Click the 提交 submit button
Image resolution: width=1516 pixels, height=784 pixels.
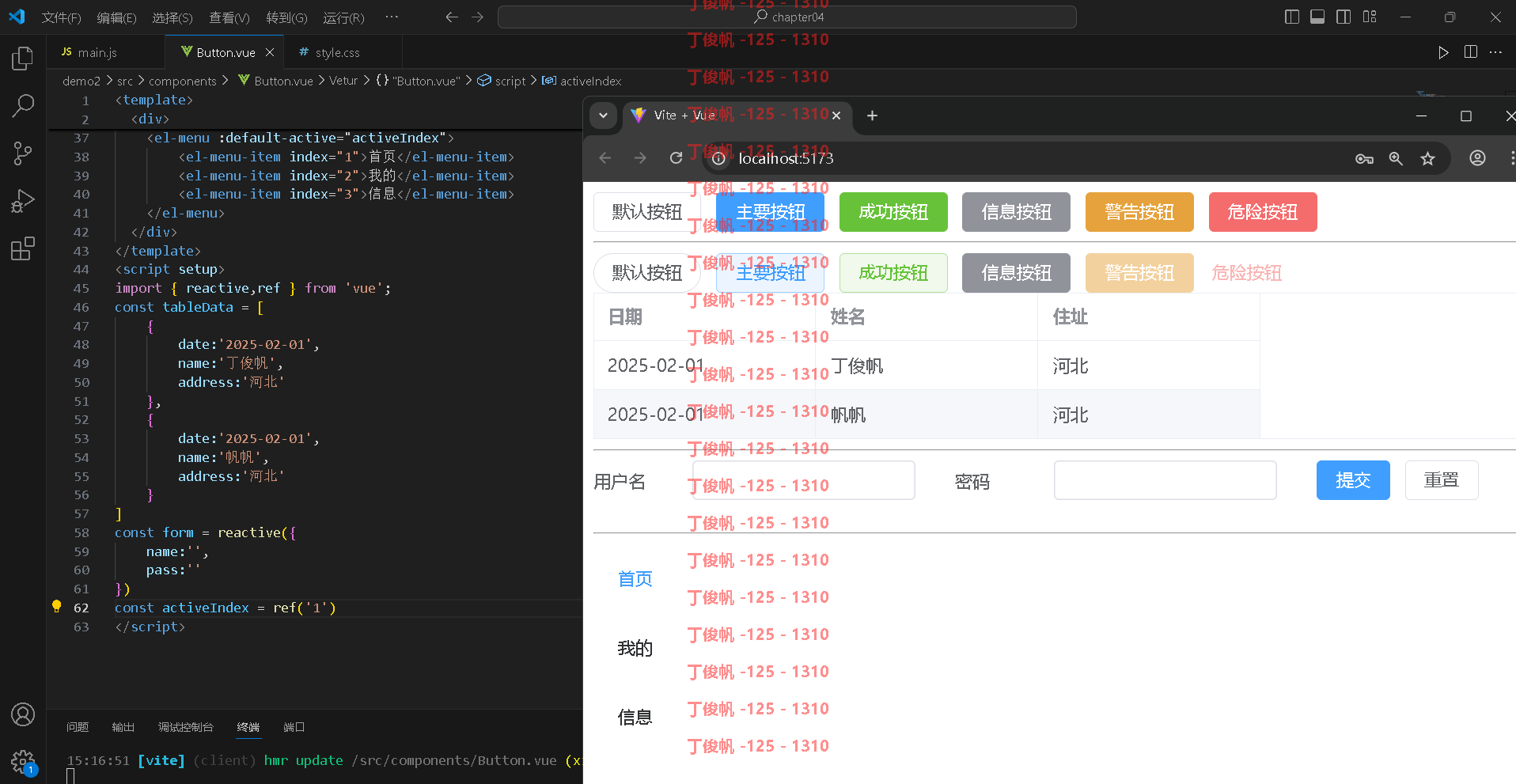coord(1353,480)
